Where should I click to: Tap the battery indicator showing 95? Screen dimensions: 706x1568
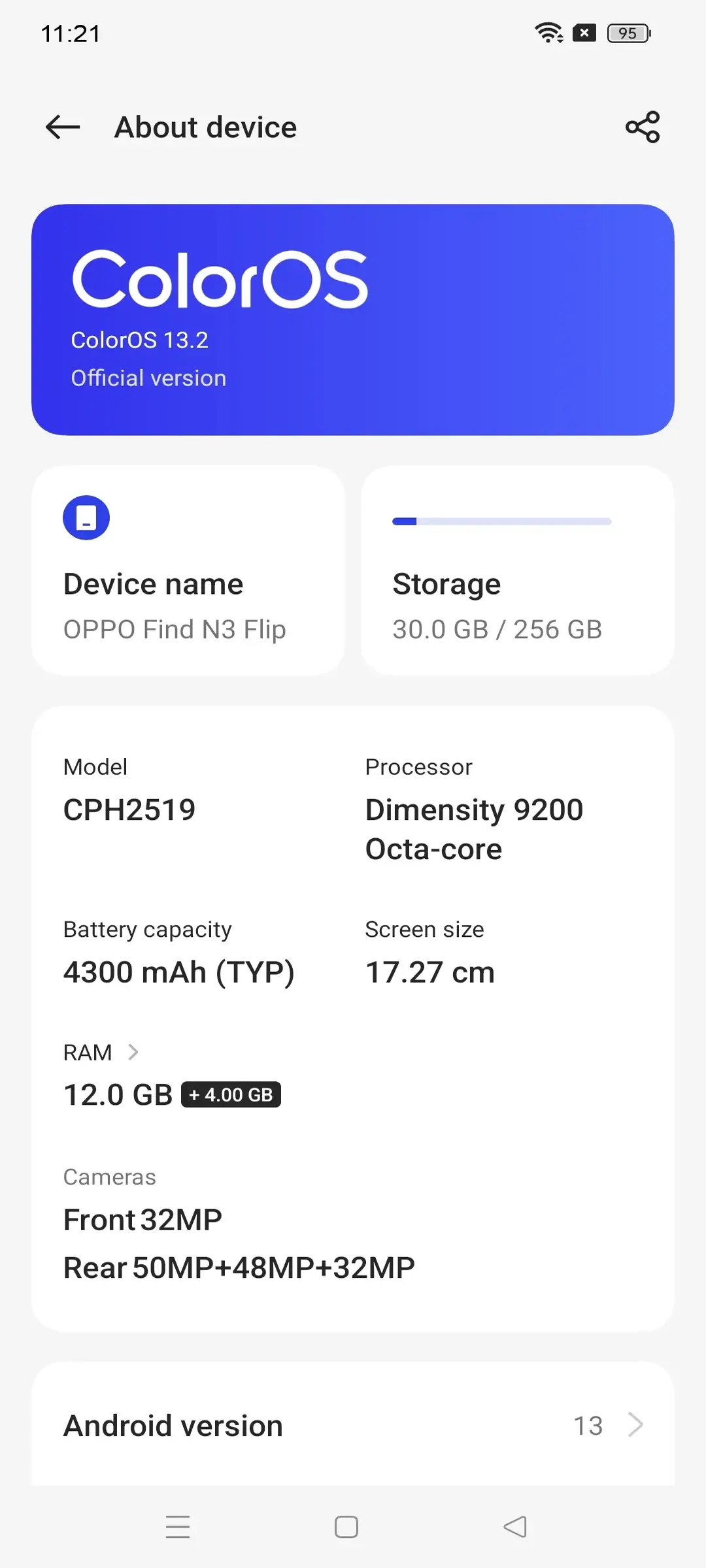(629, 33)
